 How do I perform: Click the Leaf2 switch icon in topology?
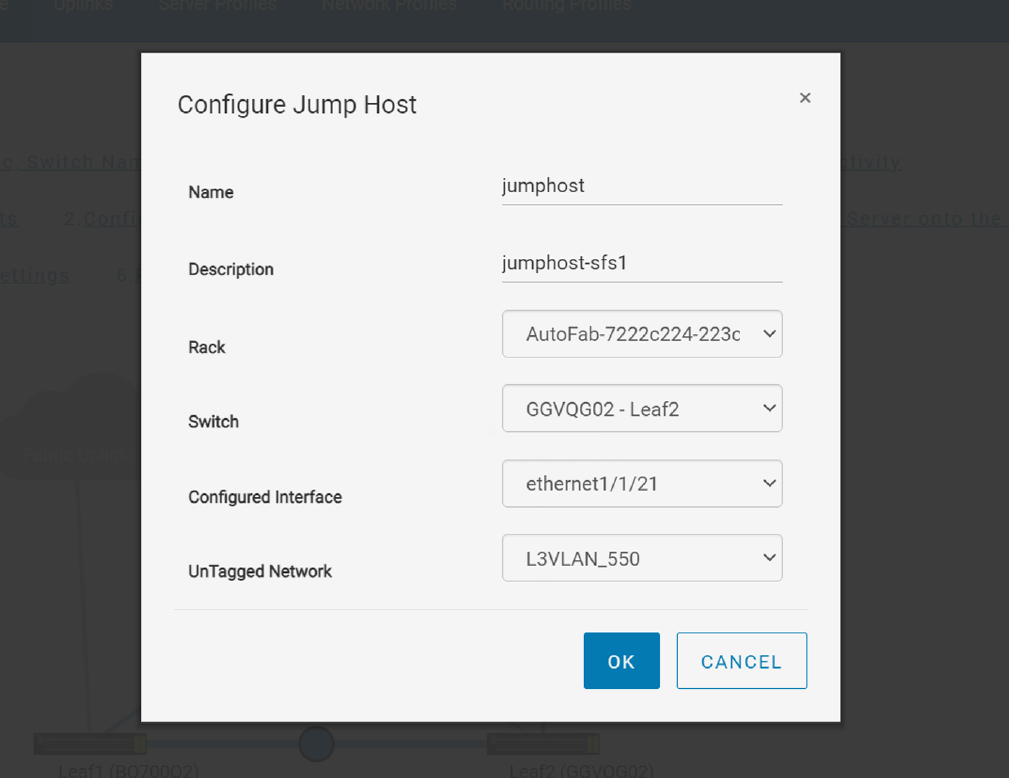click(x=543, y=743)
